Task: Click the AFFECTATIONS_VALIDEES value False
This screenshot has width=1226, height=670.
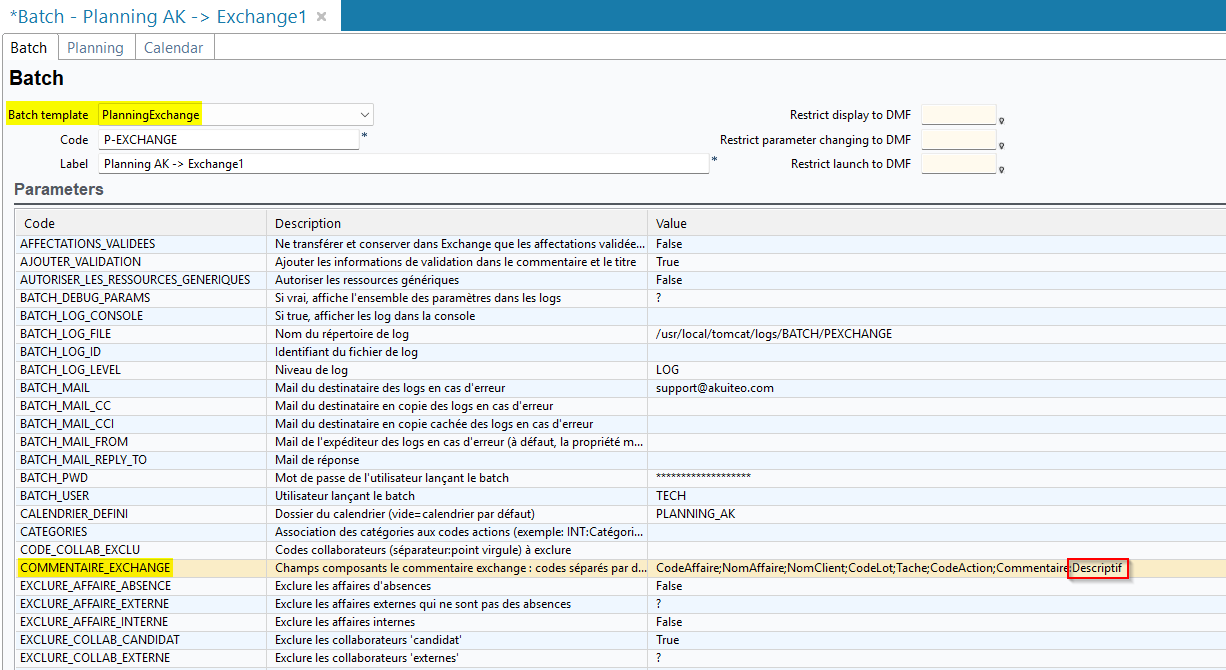Action: coord(669,244)
